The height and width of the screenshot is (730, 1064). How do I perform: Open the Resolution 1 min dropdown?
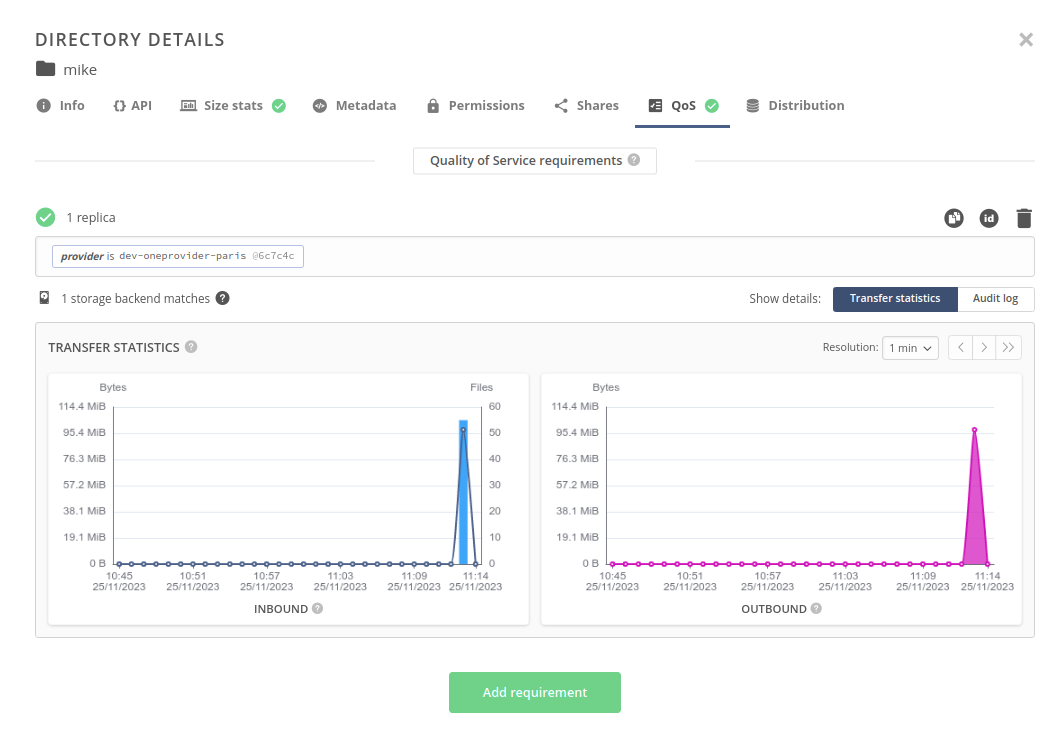click(x=910, y=348)
